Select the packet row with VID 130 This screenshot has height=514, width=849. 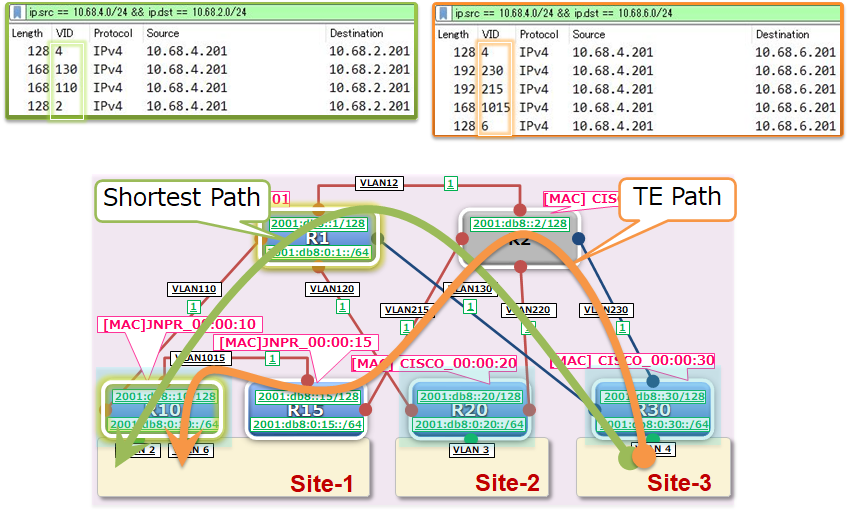[212, 69]
